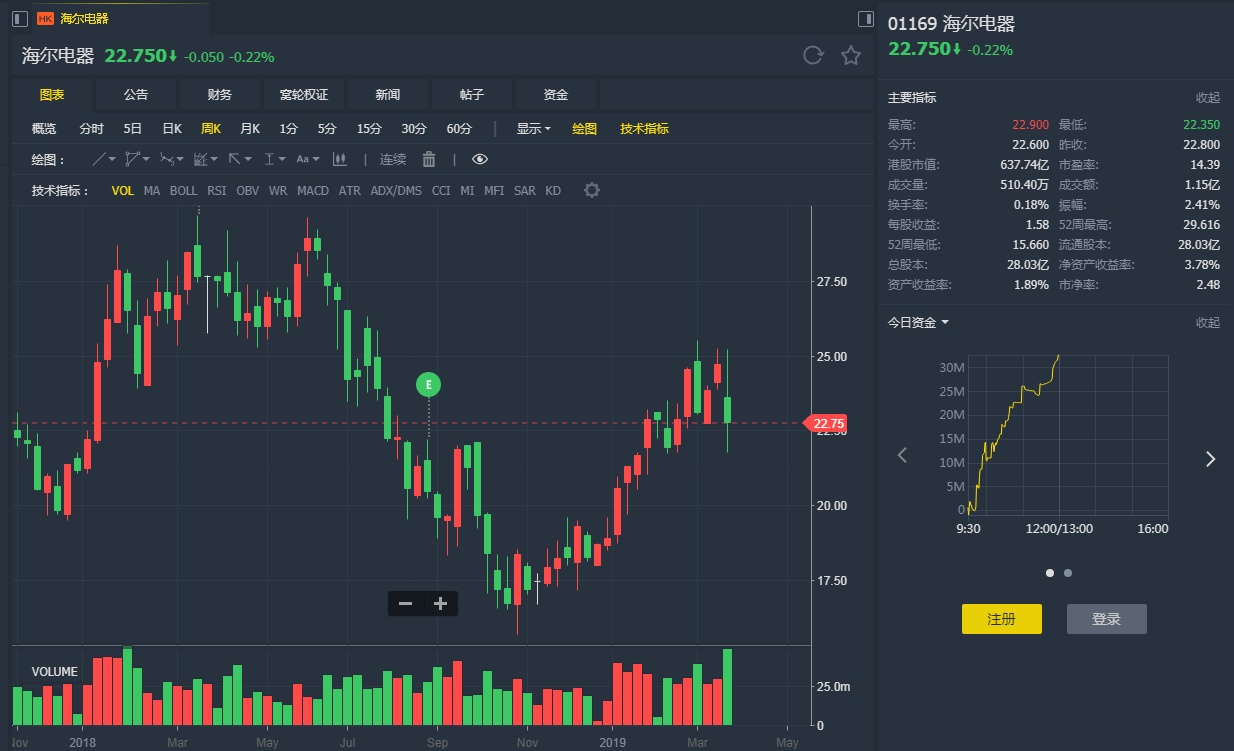The width and height of the screenshot is (1234, 751).
Task: Zoom out chart with minus button
Action: coord(405,603)
